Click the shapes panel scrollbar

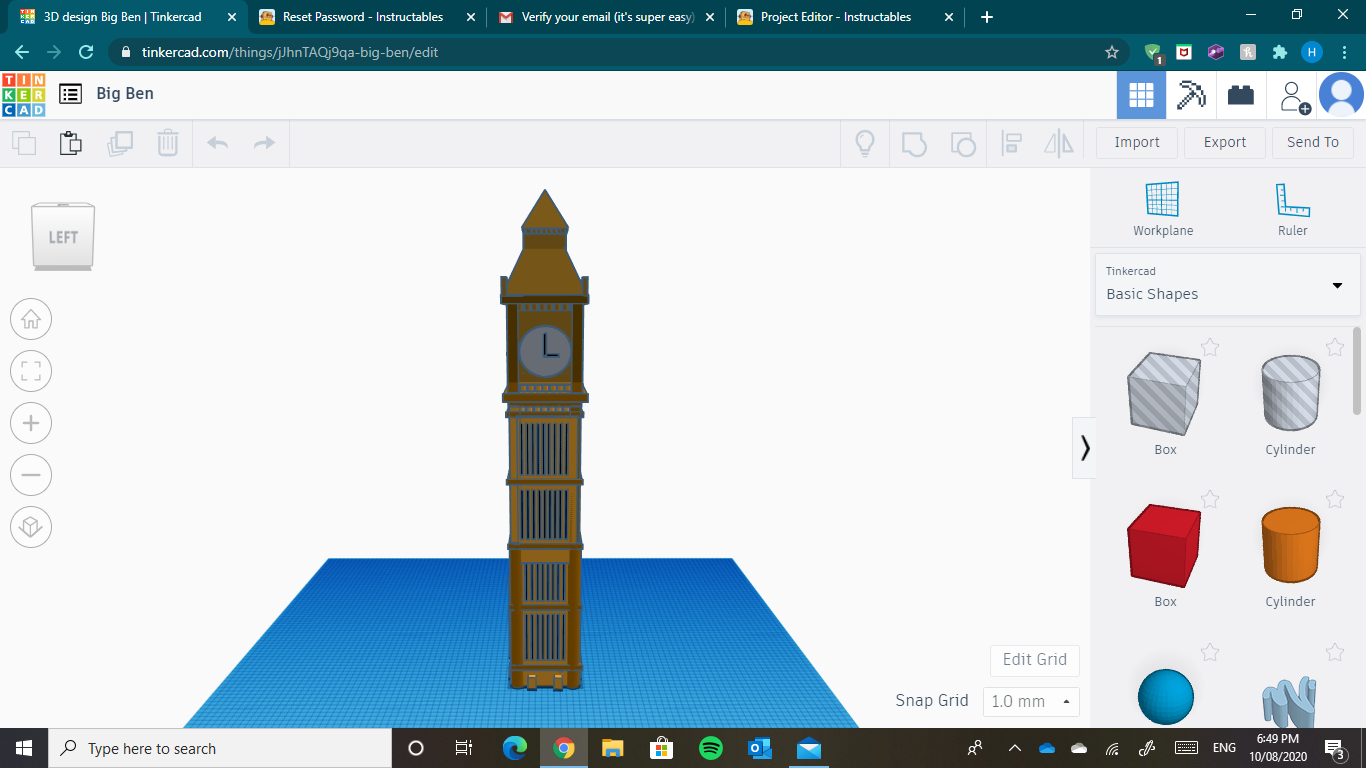[1357, 370]
